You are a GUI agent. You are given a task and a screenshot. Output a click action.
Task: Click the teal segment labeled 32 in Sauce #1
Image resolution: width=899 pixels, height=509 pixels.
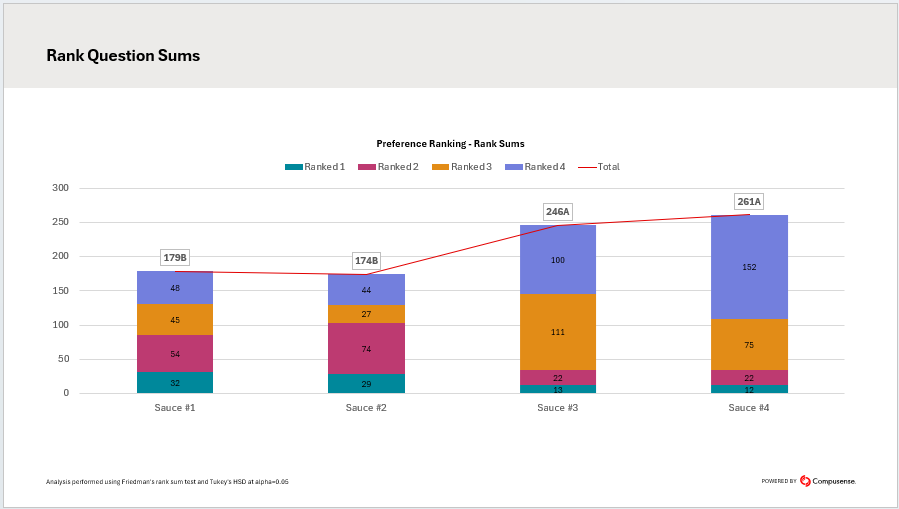point(175,382)
